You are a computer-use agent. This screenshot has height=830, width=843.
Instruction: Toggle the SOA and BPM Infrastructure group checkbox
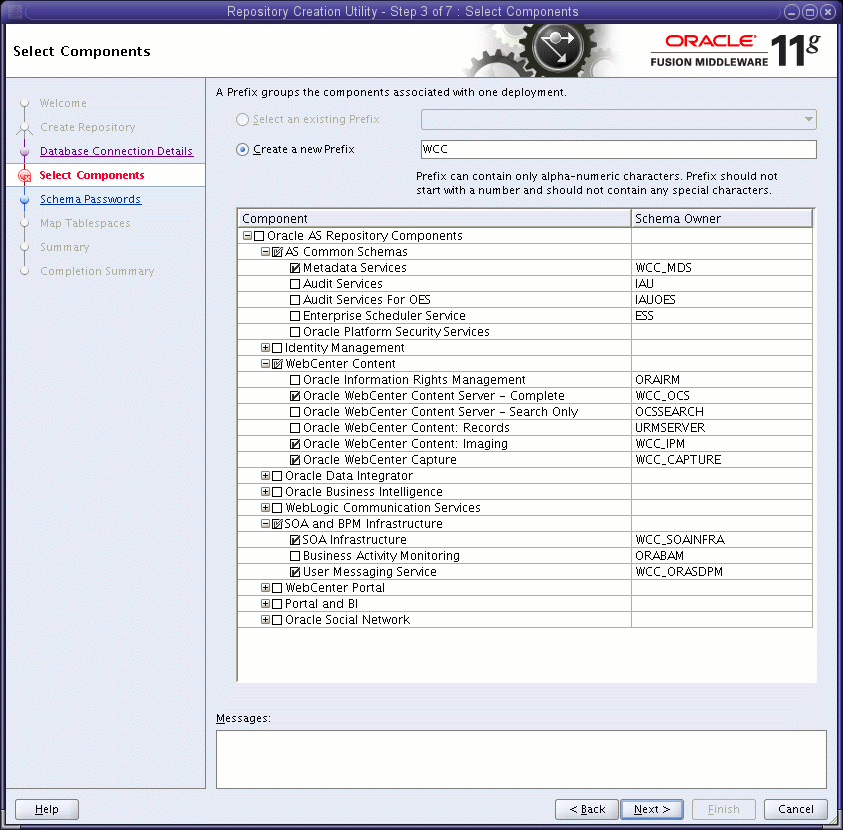pos(277,524)
